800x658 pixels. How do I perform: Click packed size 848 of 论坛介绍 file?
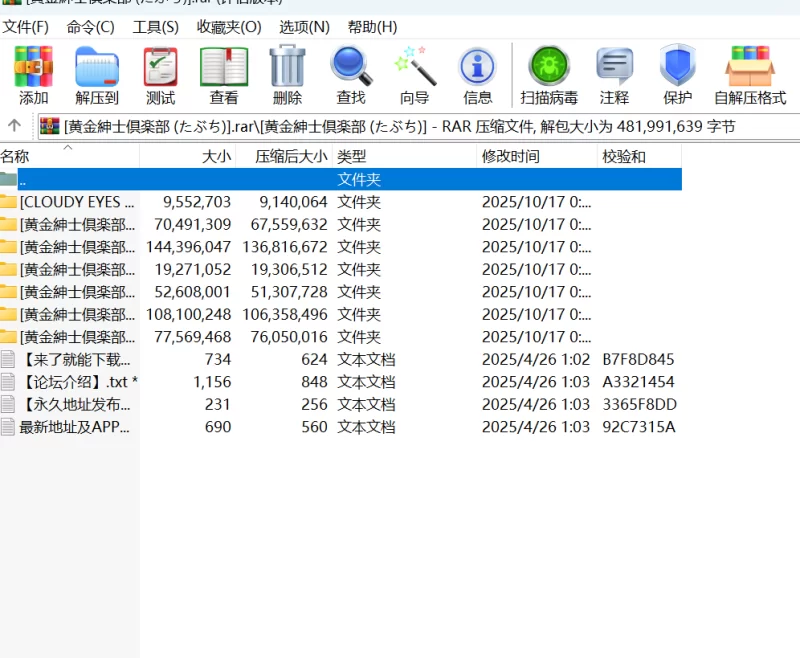(314, 382)
